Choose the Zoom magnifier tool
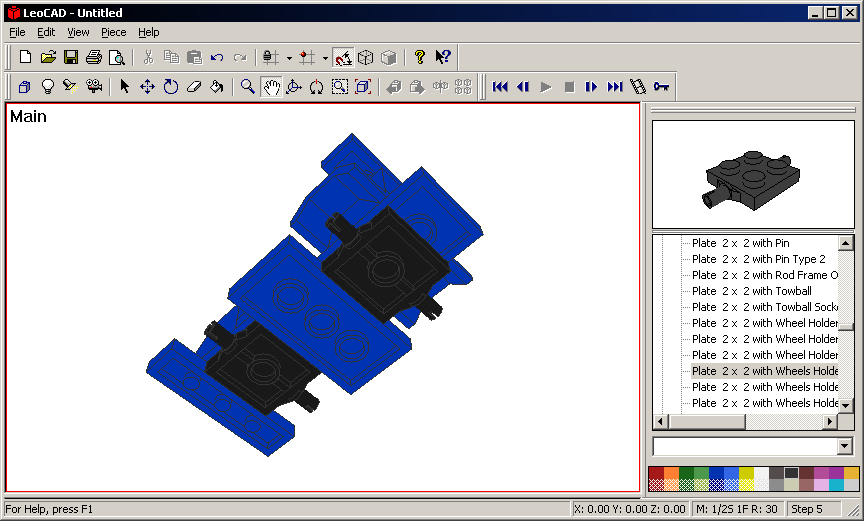 coord(248,87)
